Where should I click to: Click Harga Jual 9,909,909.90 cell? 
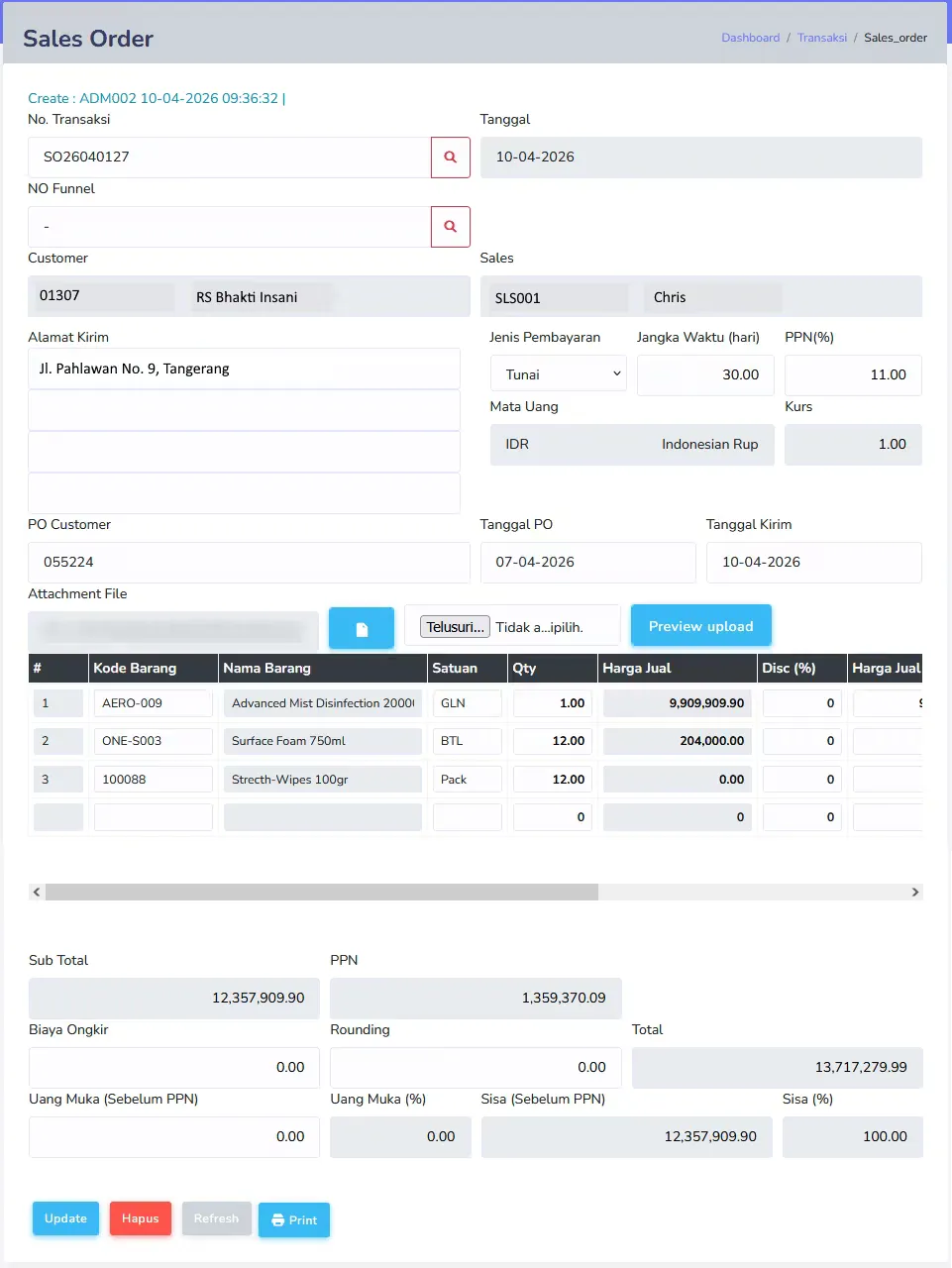point(678,703)
